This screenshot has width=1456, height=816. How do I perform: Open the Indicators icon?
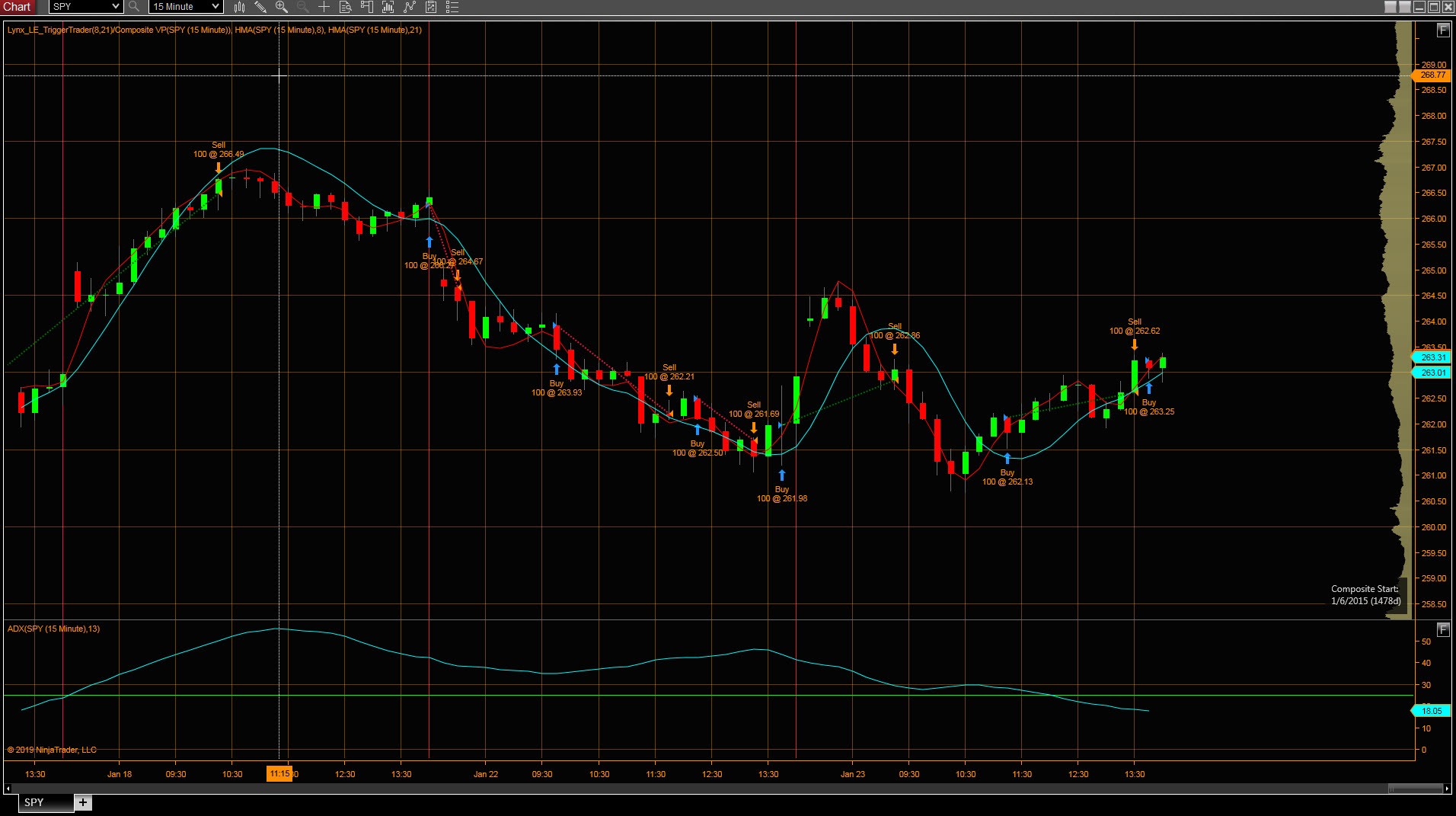(410, 7)
